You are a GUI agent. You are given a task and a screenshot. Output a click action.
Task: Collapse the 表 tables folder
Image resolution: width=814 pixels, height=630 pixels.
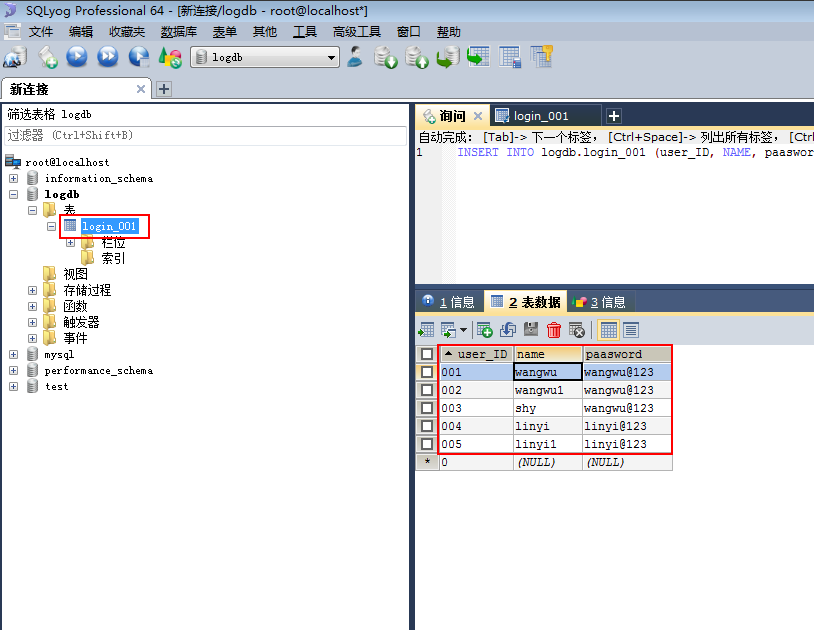pos(32,211)
